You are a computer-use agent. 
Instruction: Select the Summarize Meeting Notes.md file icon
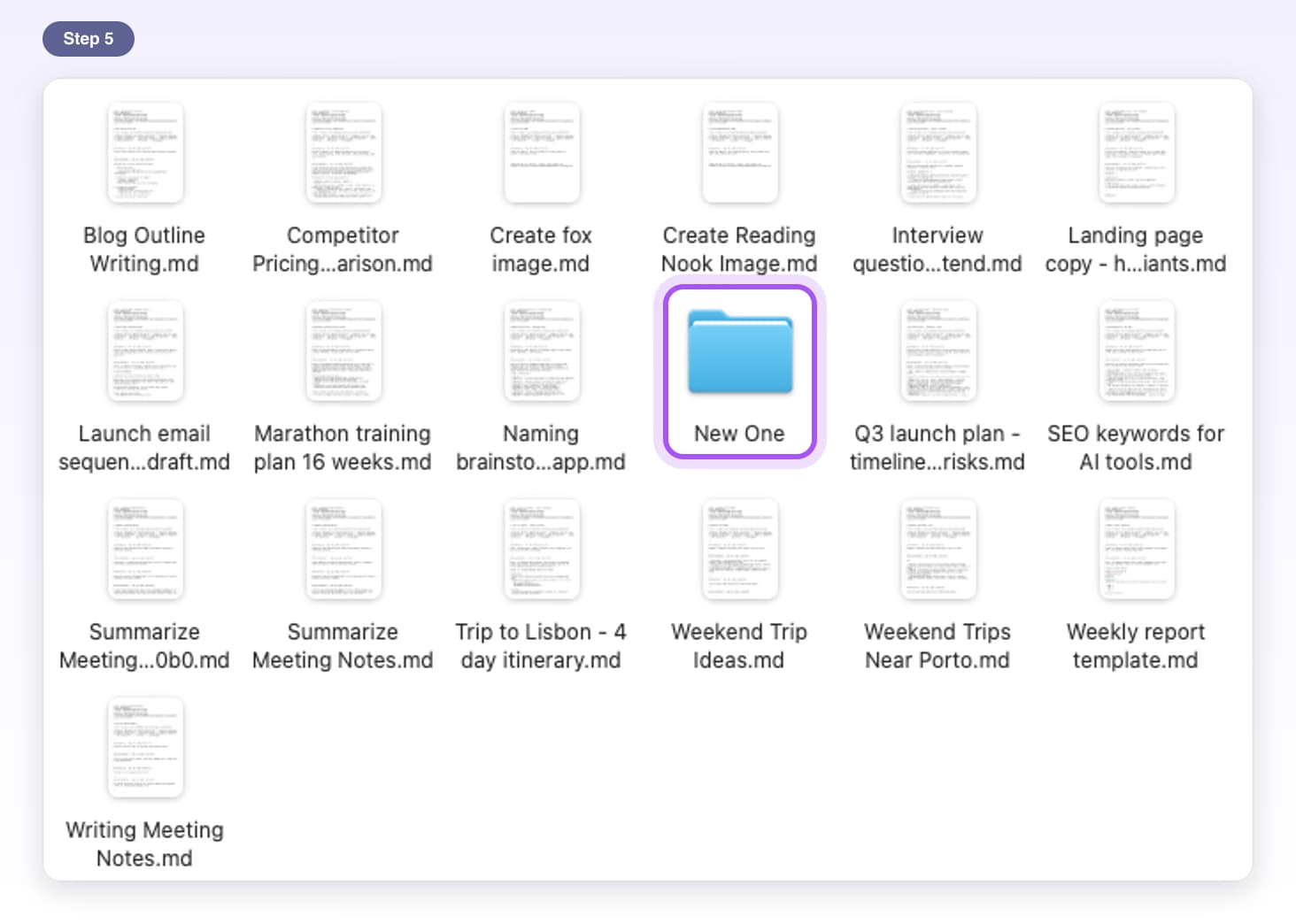pyautogui.click(x=343, y=550)
